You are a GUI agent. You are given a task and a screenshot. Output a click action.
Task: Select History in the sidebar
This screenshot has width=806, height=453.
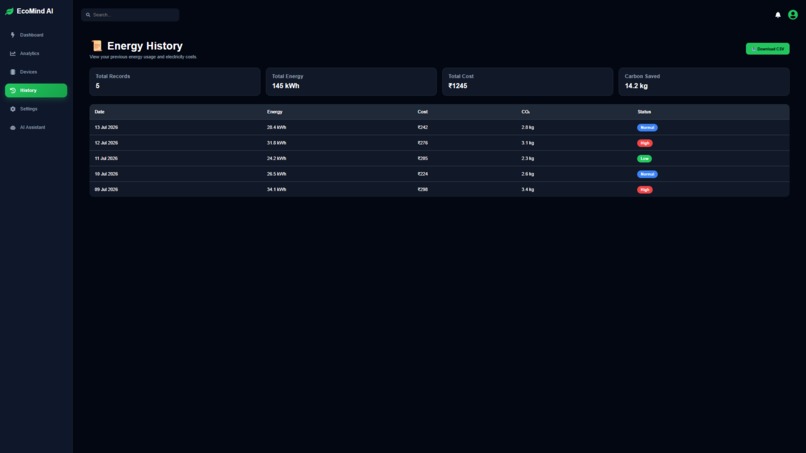[x=36, y=90]
